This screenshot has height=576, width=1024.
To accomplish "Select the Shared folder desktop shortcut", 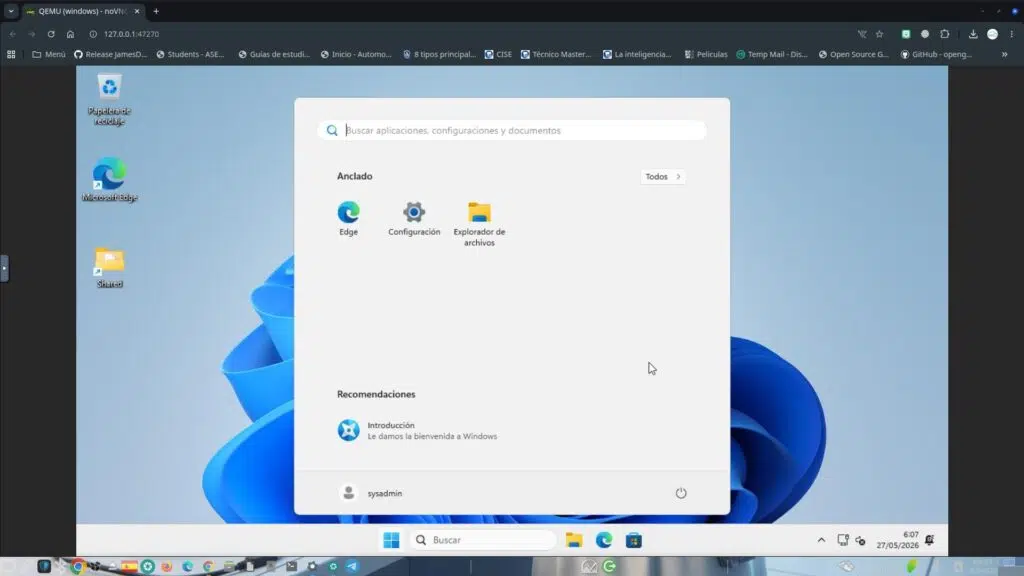I will [x=109, y=267].
